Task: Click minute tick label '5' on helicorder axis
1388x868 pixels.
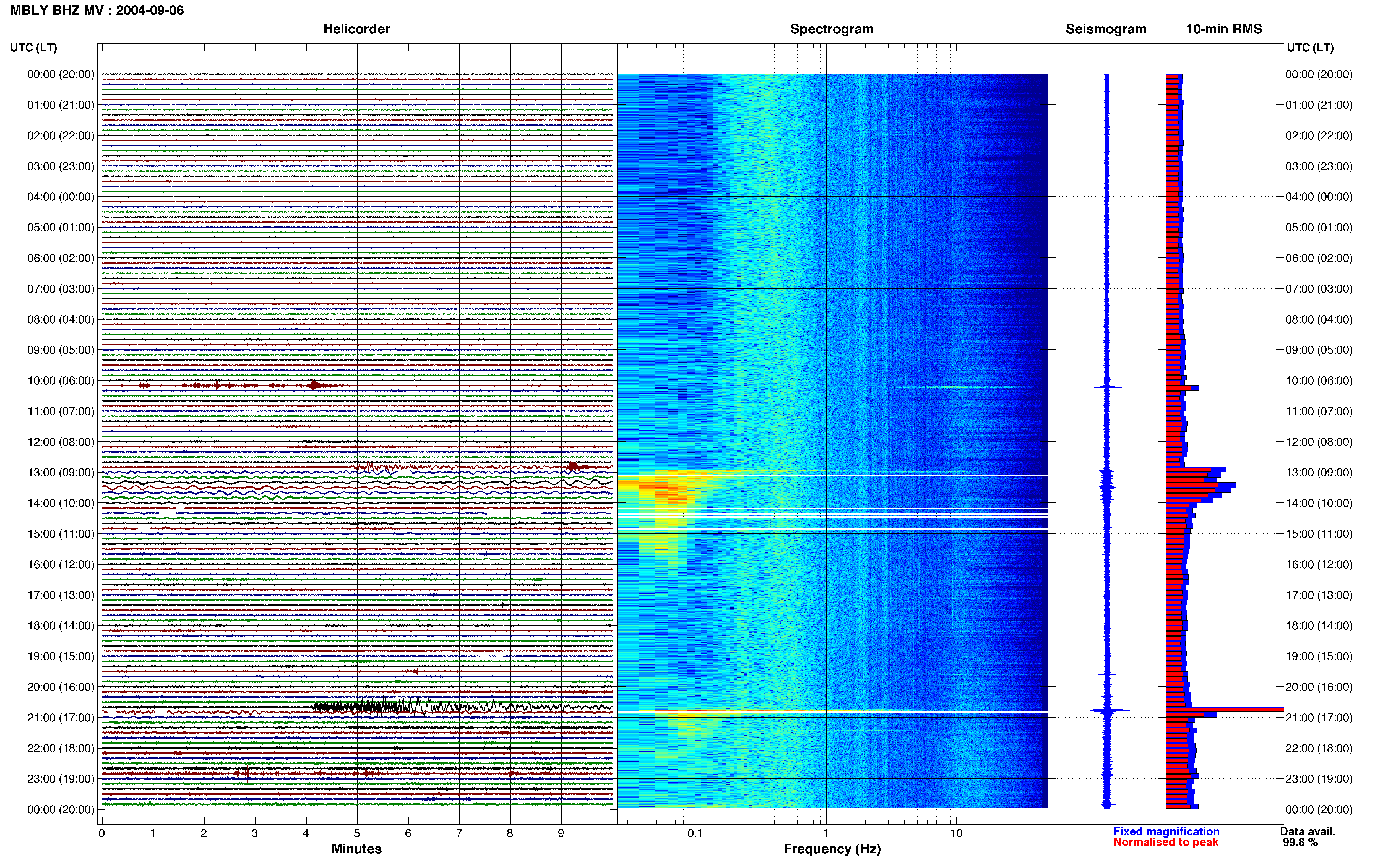Action: (357, 833)
